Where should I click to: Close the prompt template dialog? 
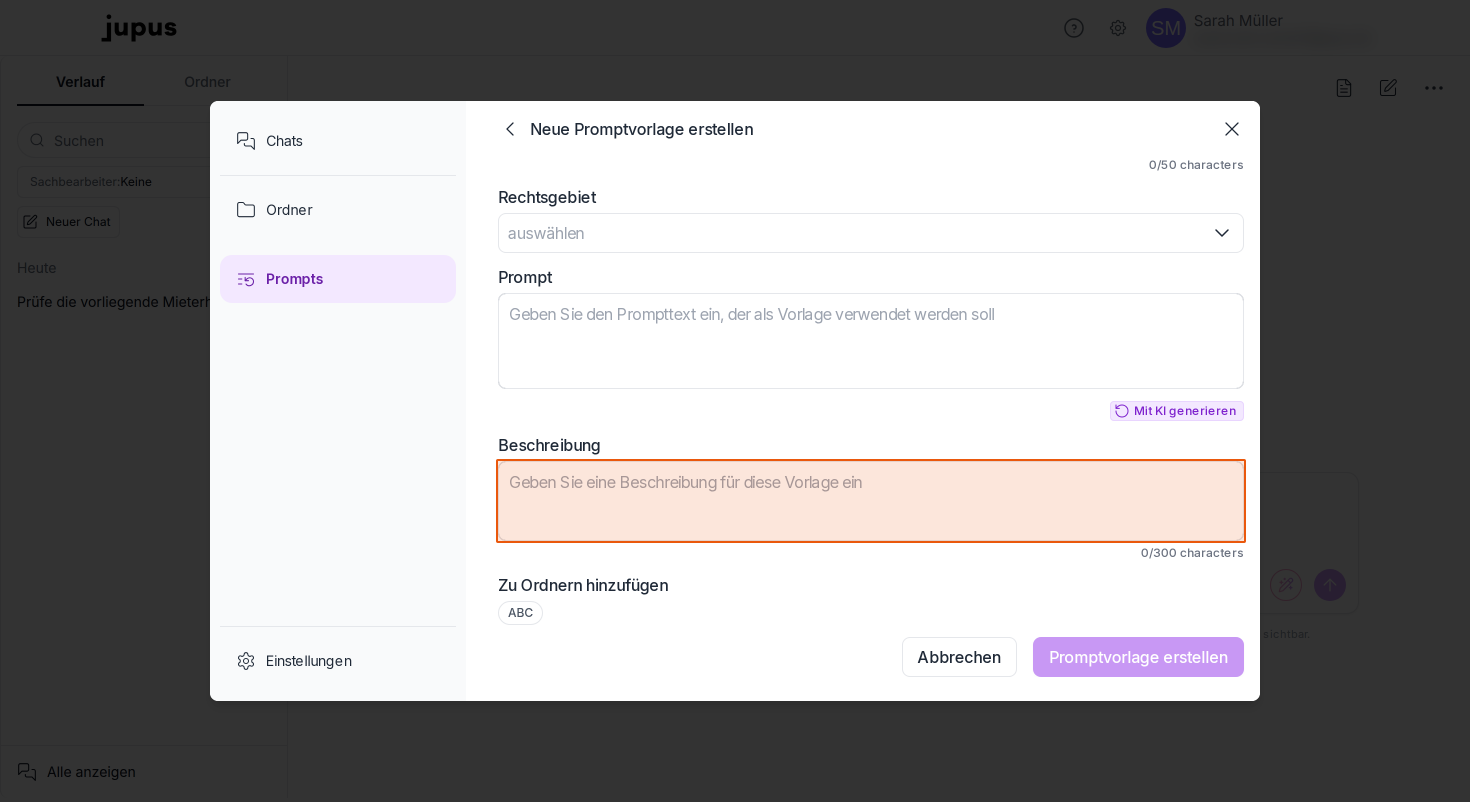tap(1232, 129)
